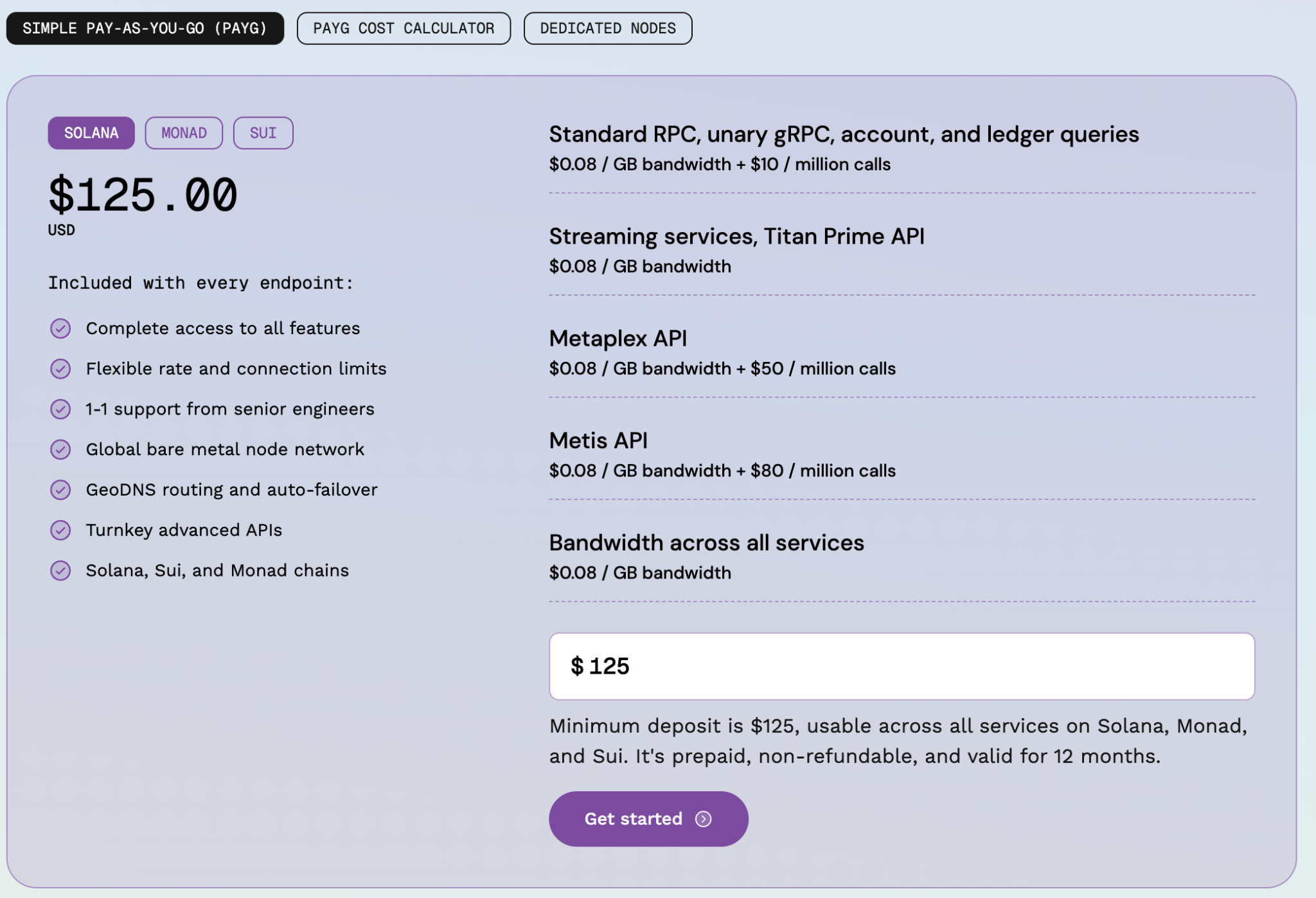Screen dimensions: 1316x898
Task: Click checkmark icon beside Turnkey advanced APIs
Action: click(60, 530)
